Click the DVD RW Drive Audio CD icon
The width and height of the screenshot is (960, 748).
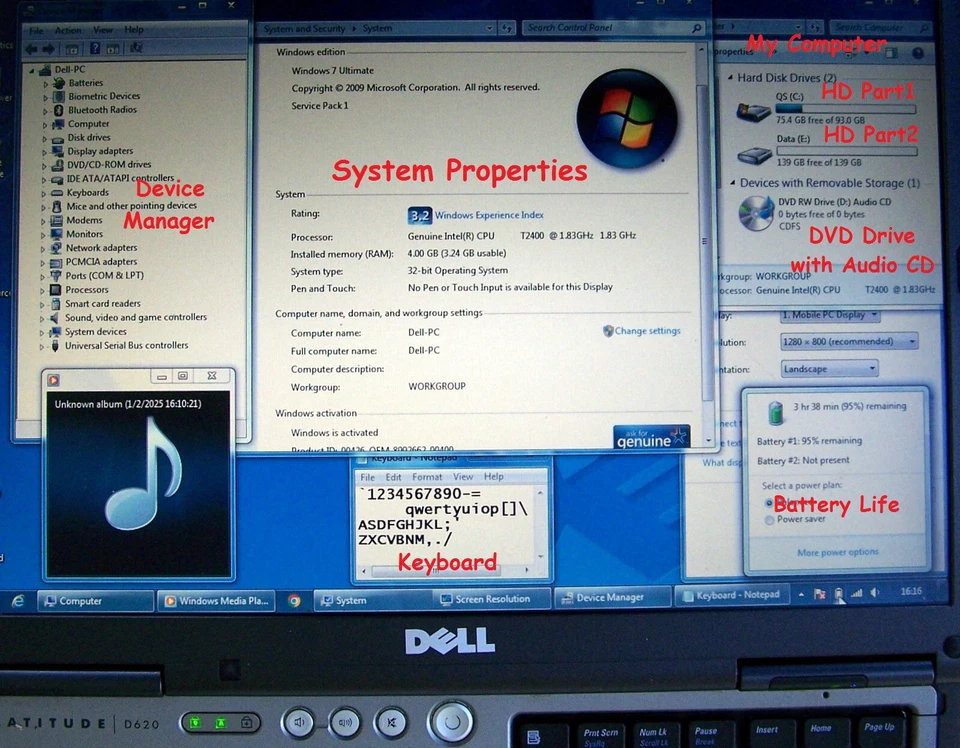tap(754, 211)
